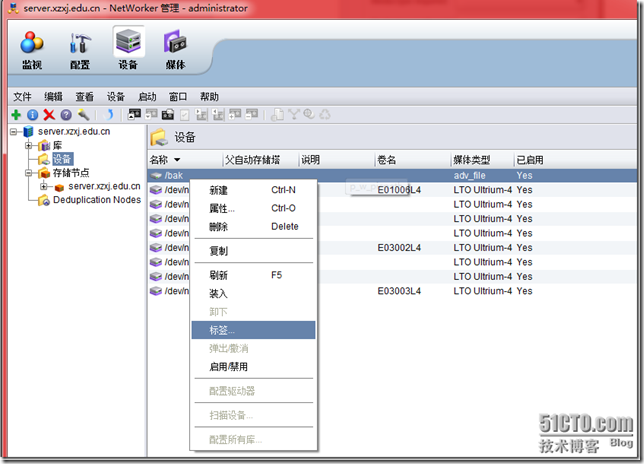Click the flashlight search icon

[83, 115]
